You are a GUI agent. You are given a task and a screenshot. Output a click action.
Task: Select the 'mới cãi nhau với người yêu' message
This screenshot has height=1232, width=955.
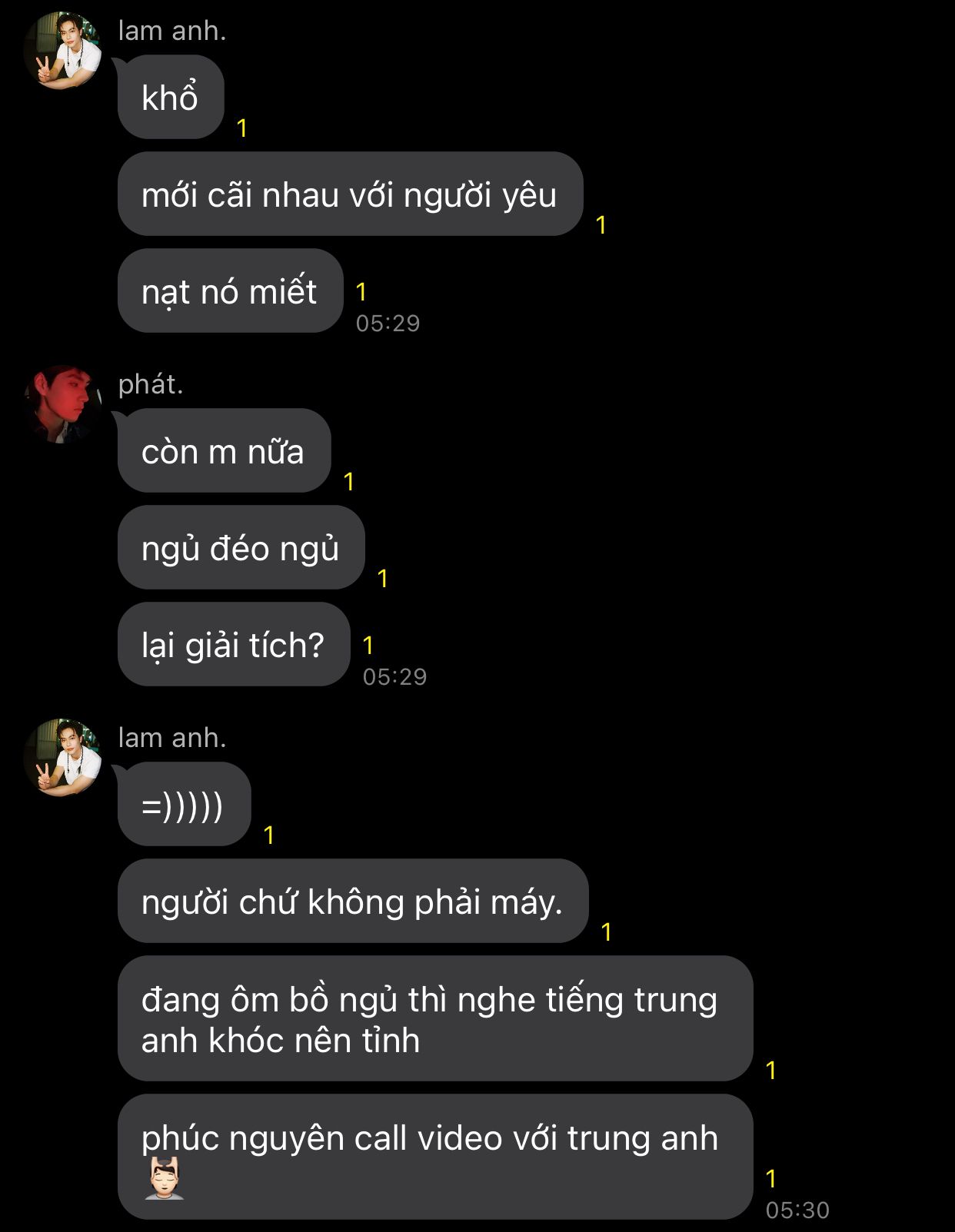[351, 194]
